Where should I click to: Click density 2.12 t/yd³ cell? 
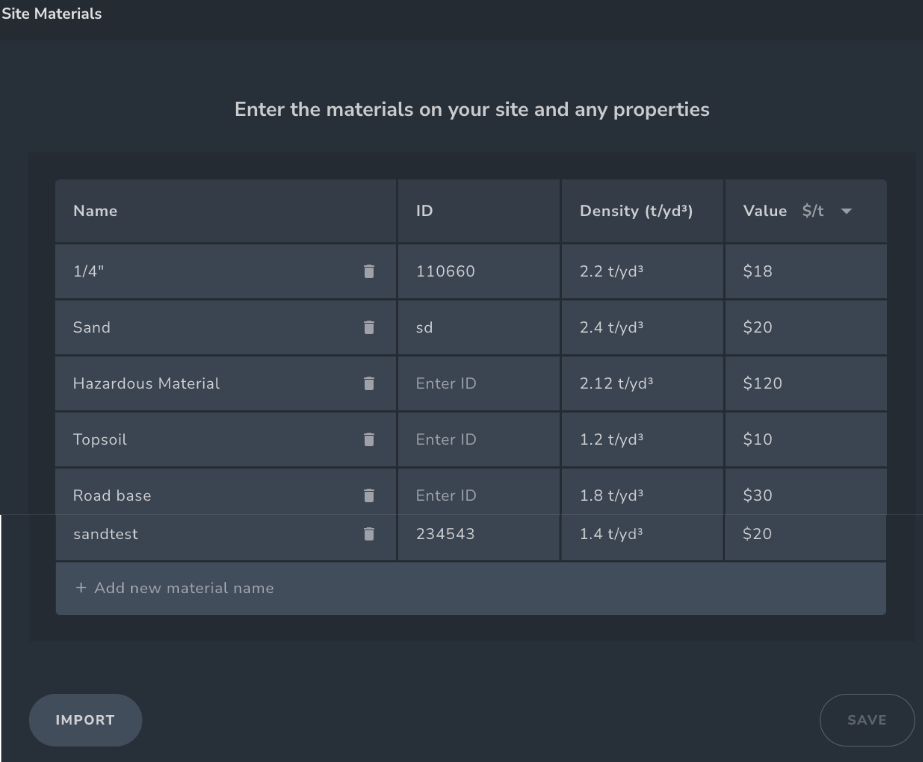[x=642, y=383]
